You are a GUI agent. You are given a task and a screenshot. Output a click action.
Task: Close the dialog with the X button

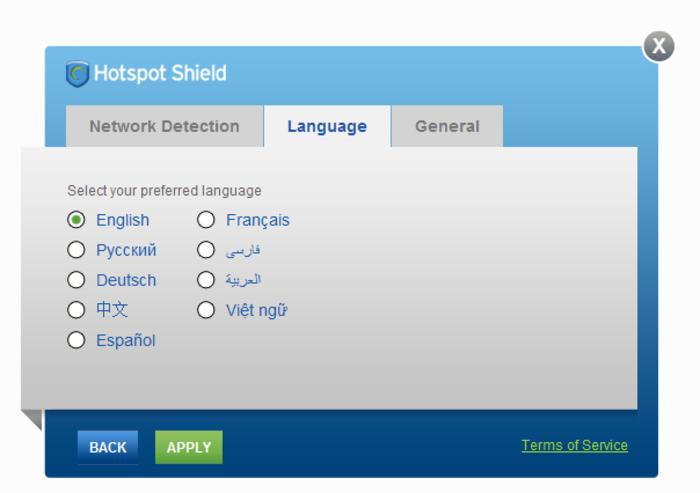click(658, 46)
